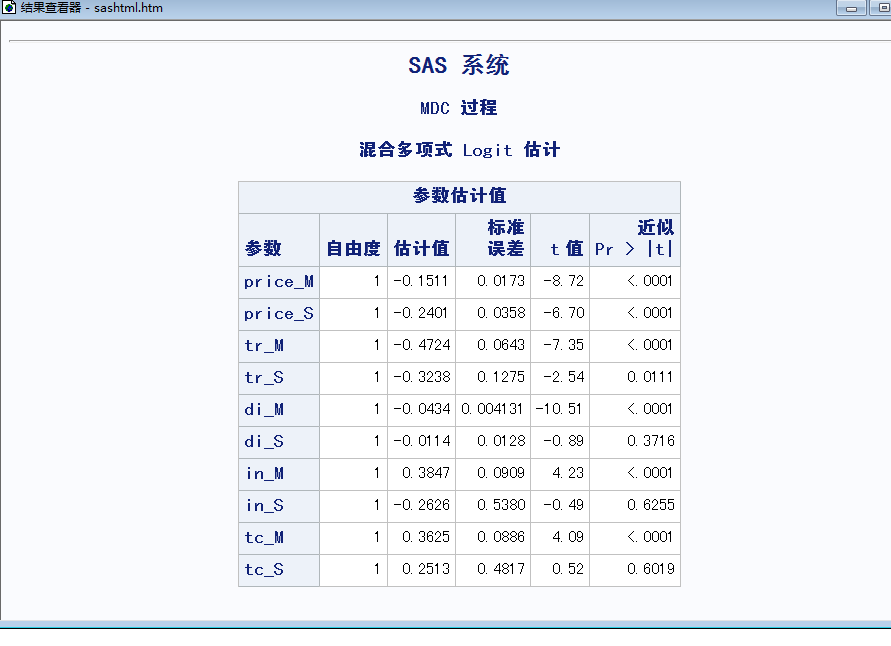Click estimate value -0.2626

[421, 505]
